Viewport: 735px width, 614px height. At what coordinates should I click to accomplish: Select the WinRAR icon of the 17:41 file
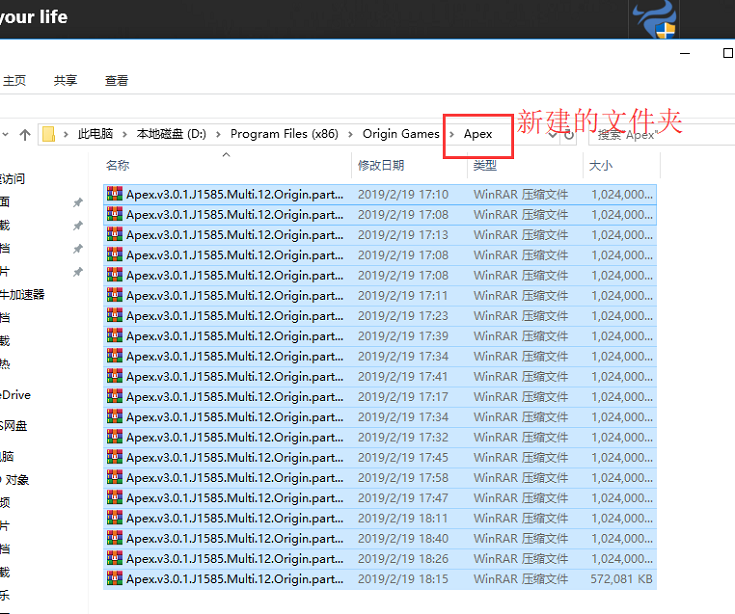click(114, 376)
